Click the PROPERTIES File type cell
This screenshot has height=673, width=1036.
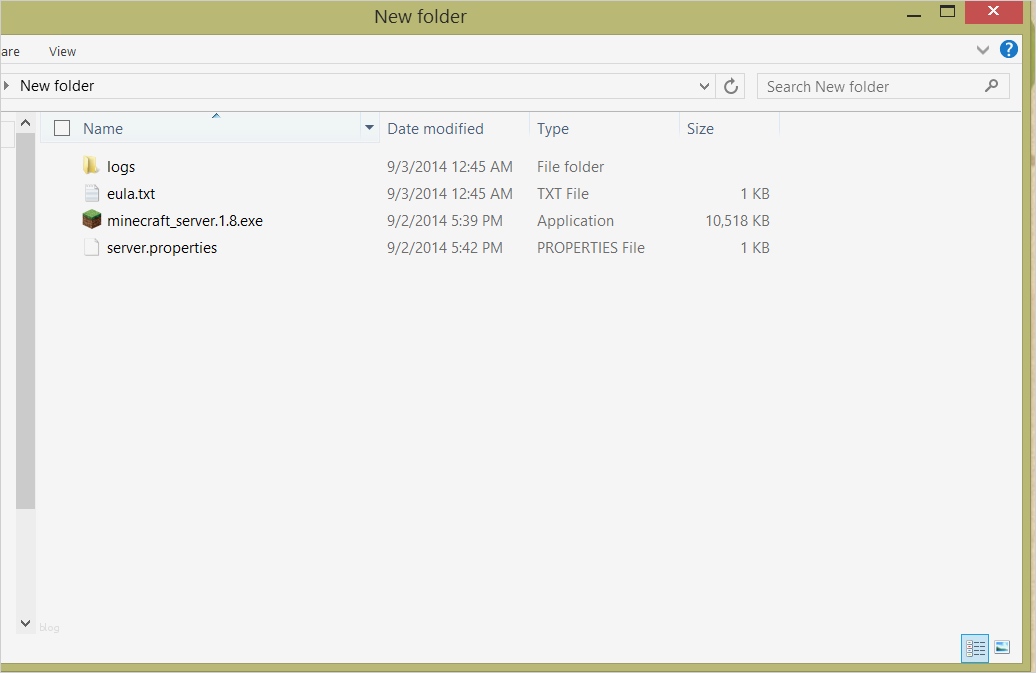[x=591, y=248]
